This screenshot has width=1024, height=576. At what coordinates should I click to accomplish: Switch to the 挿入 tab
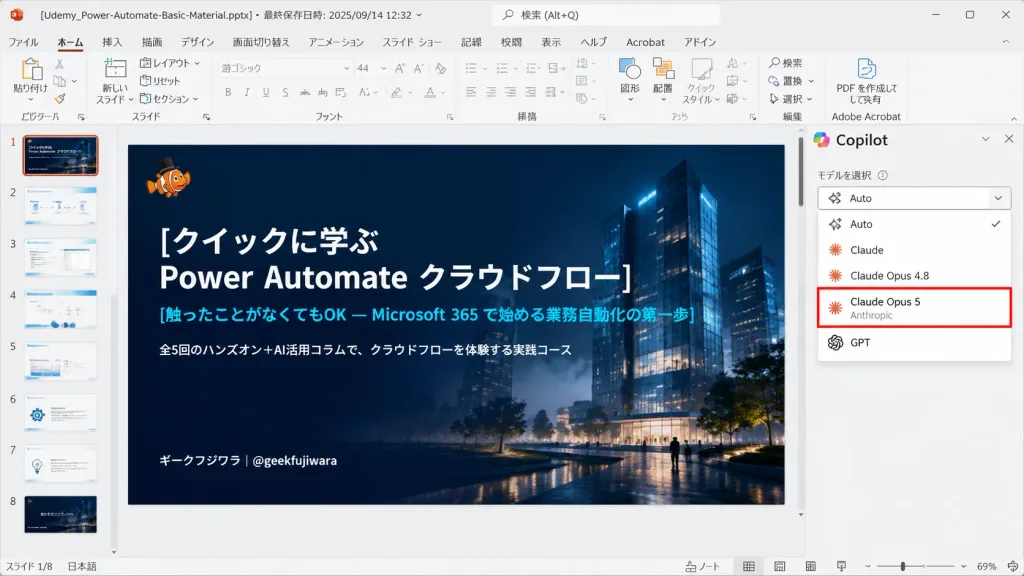(112, 42)
